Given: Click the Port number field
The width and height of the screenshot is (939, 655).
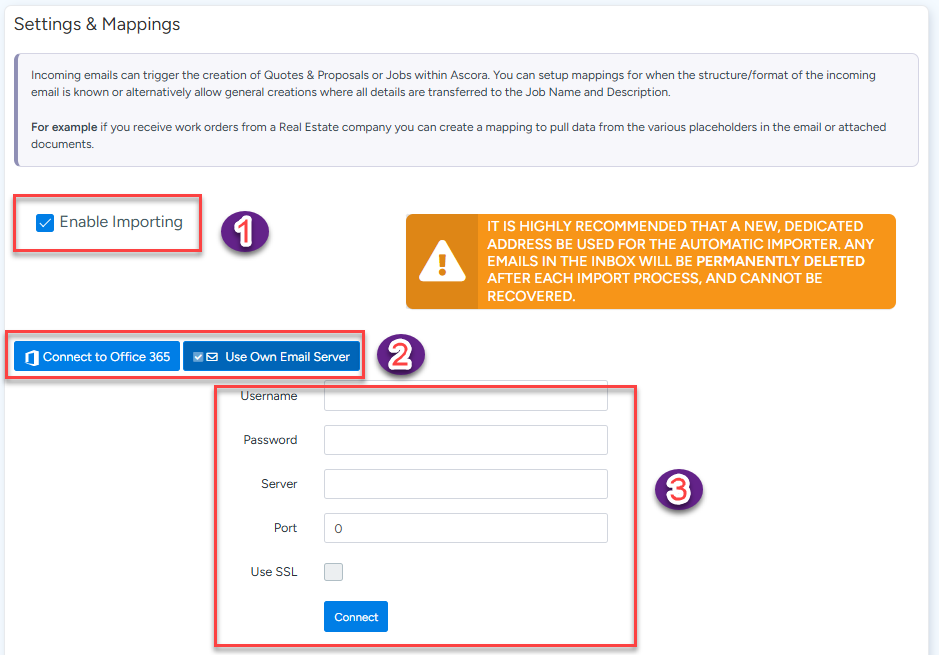Looking at the screenshot, I should coord(465,528).
